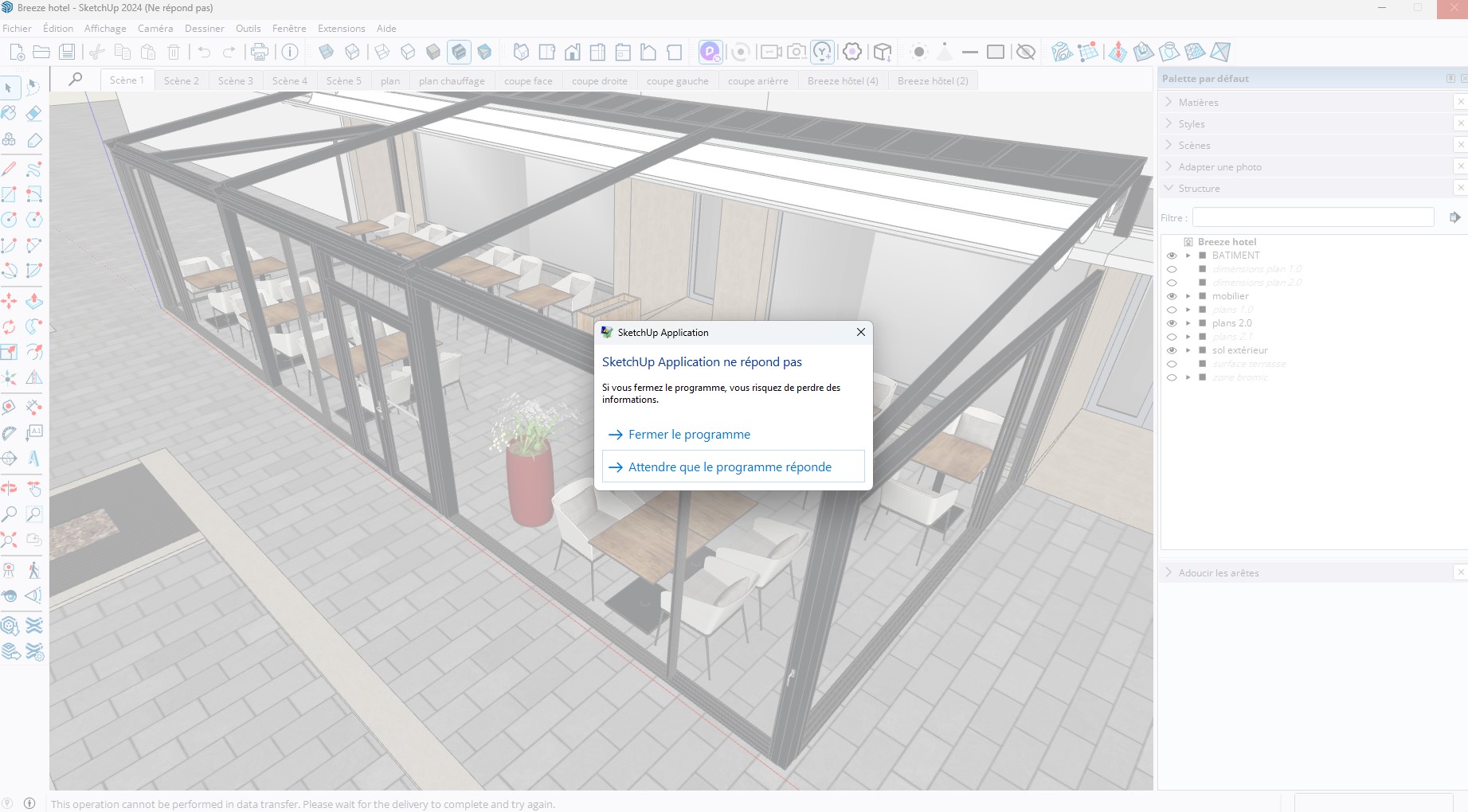This screenshot has width=1468, height=812.
Task: Hide the plans 2.0 group via eye
Action: [x=1172, y=323]
